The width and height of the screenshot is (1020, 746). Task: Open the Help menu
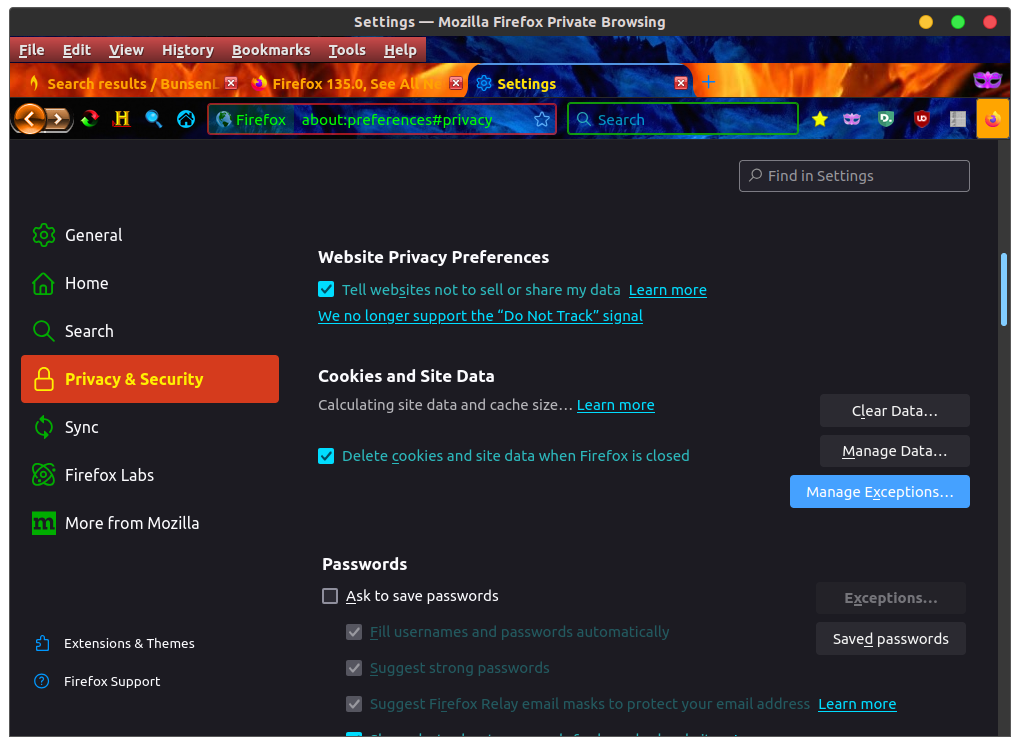click(x=400, y=50)
